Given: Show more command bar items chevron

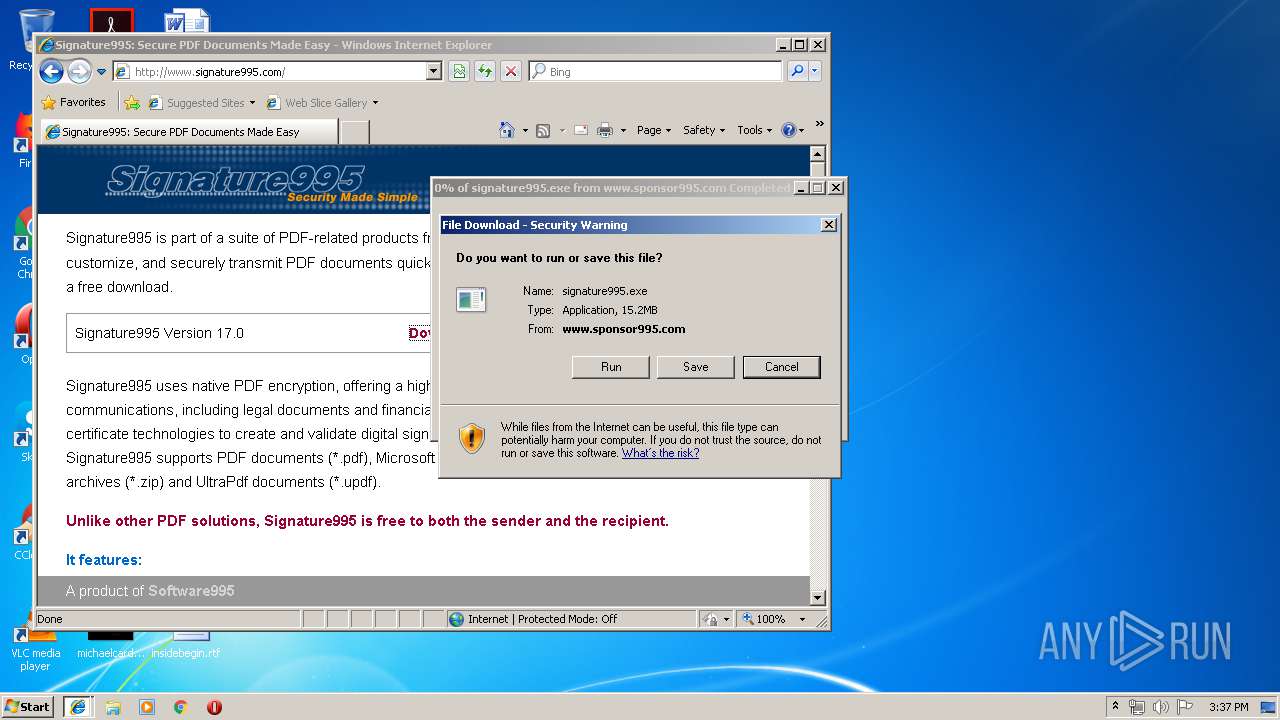Looking at the screenshot, I should (x=819, y=125).
